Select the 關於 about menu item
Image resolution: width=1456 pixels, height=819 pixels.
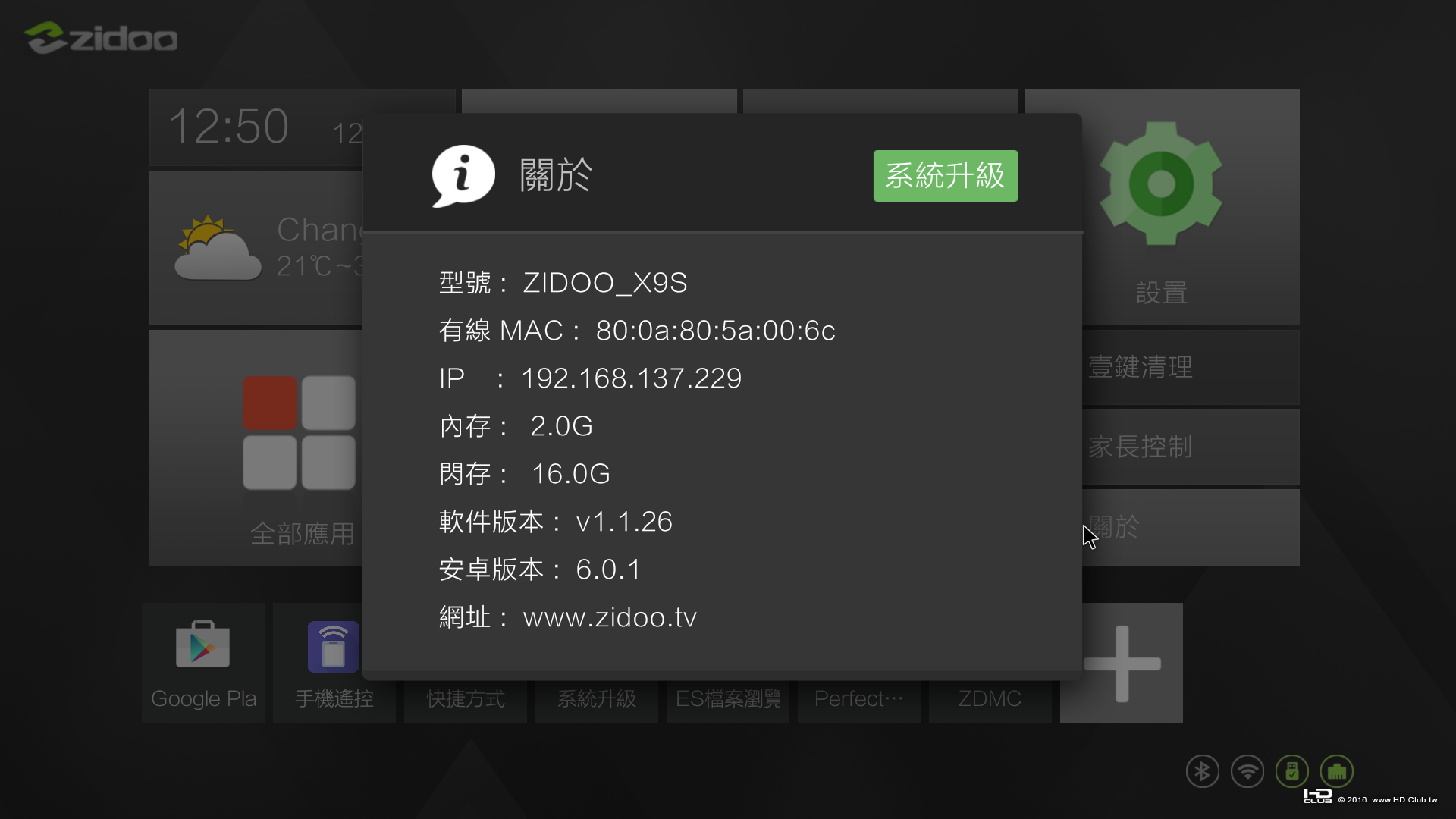coord(1191,527)
